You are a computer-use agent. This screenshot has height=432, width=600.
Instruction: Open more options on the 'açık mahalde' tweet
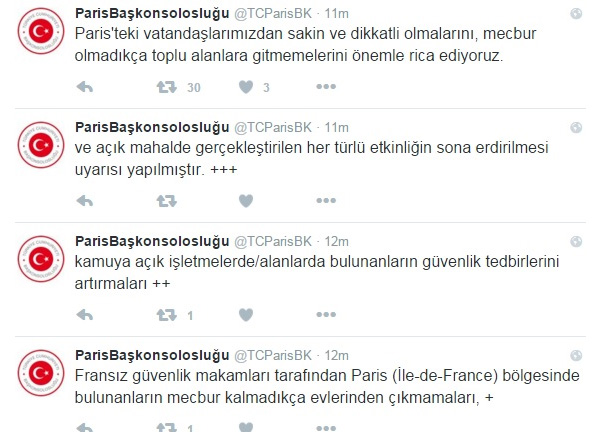tap(326, 201)
